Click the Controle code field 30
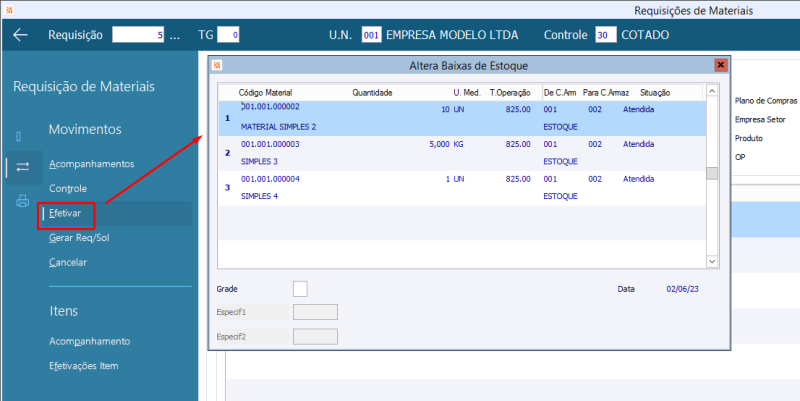800x401 pixels. pyautogui.click(x=606, y=35)
